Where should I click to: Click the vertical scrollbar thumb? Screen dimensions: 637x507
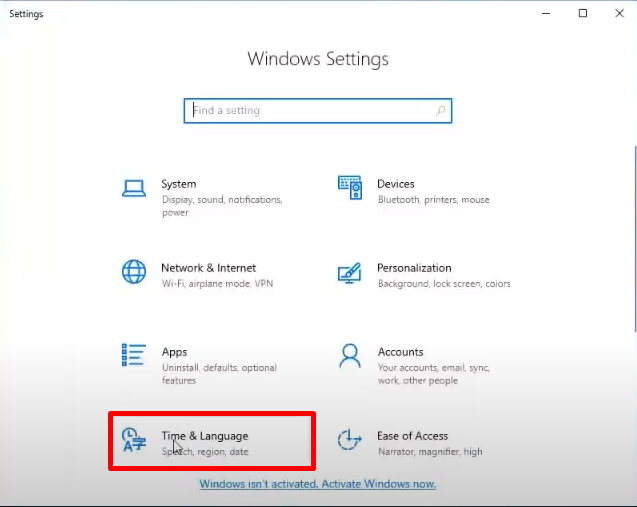point(635,239)
